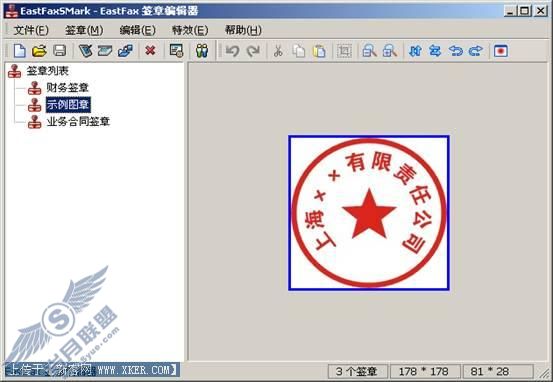Click the stamp icon beside 业务合同签章
Screen dimensions: 553x382
pyautogui.click(x=35, y=122)
